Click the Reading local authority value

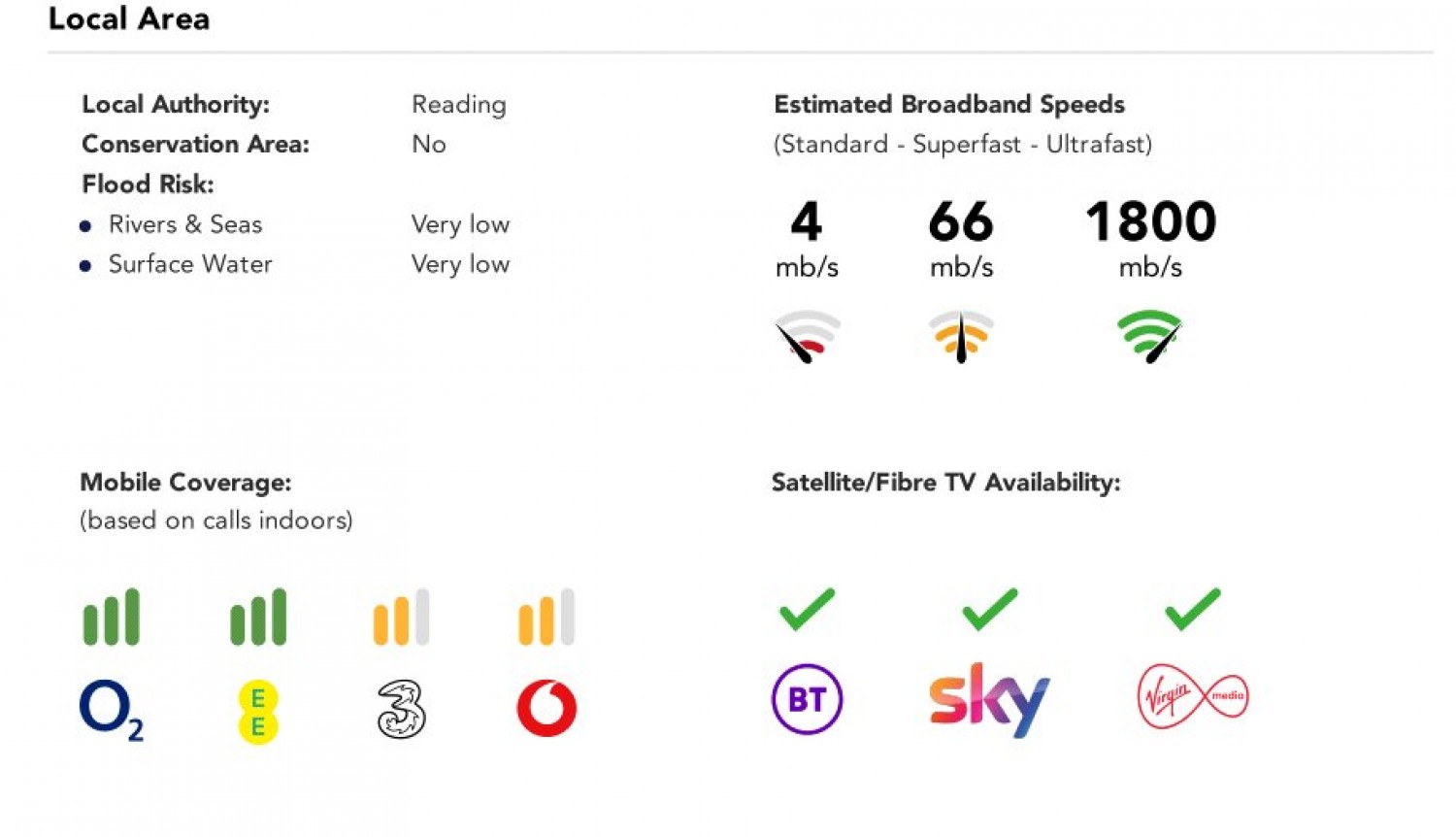pyautogui.click(x=458, y=104)
